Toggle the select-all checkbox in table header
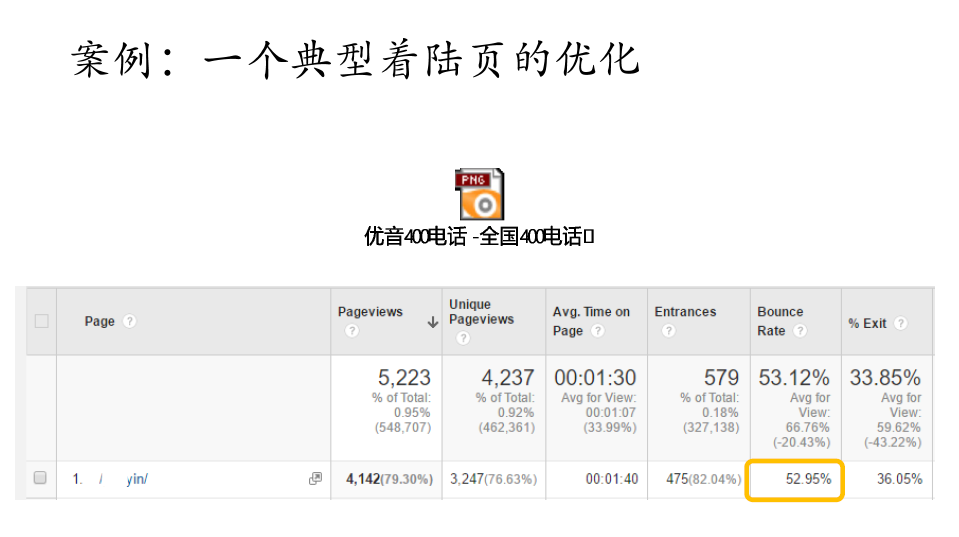959x537 pixels. pos(41,321)
